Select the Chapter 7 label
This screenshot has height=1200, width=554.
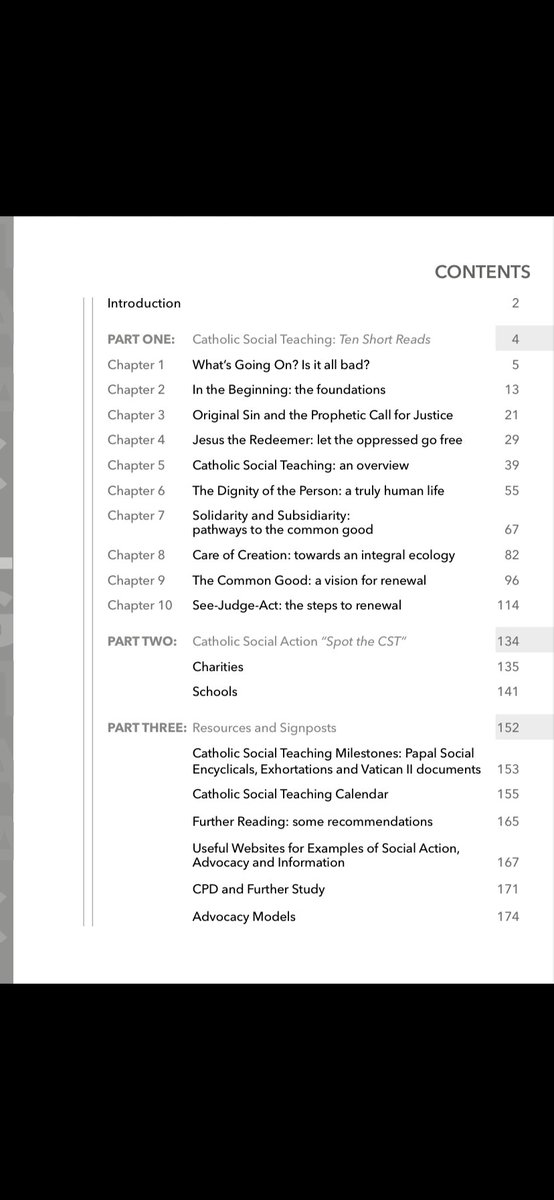click(x=136, y=516)
